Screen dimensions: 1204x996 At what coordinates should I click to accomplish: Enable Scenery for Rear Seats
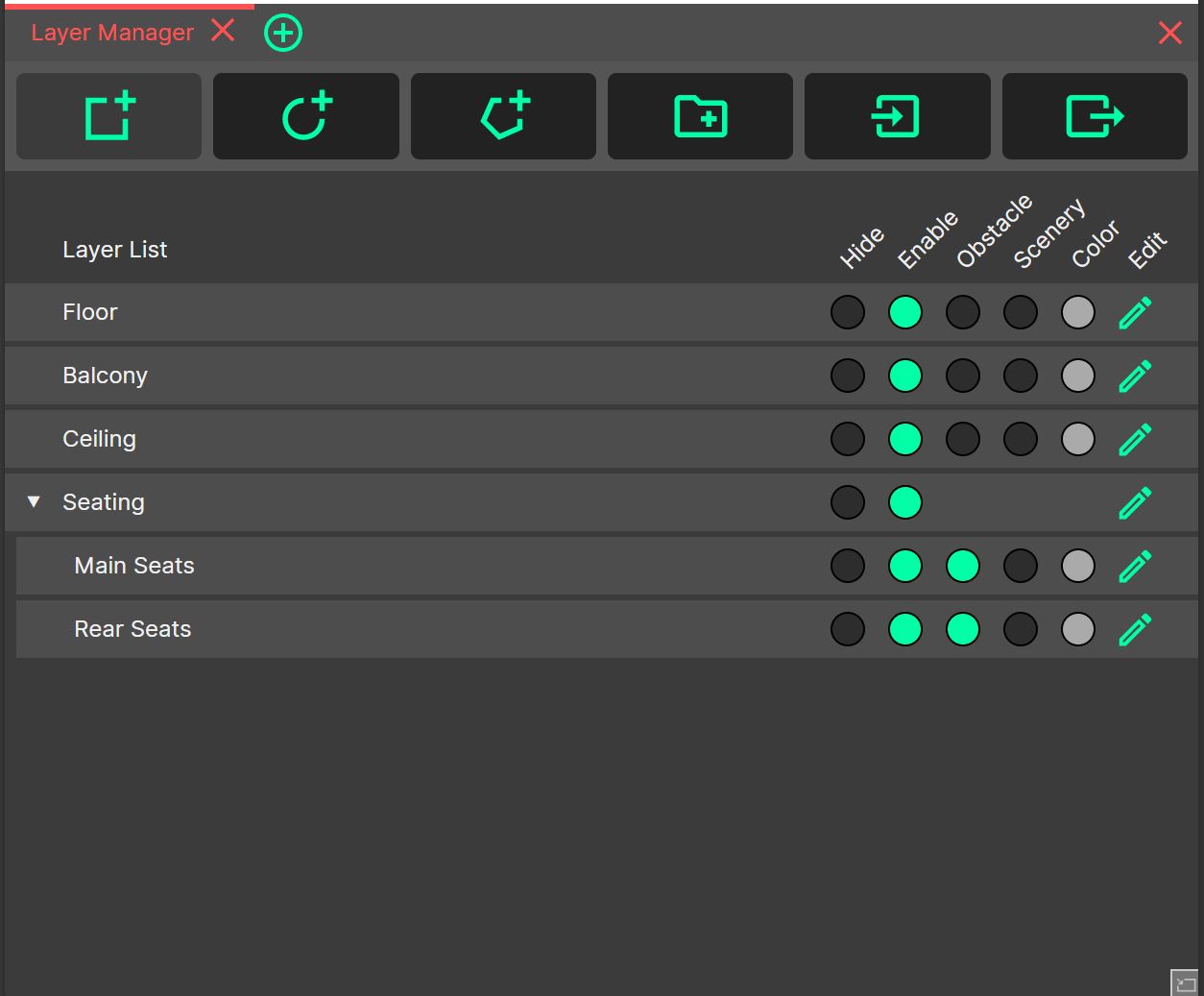click(x=1020, y=629)
